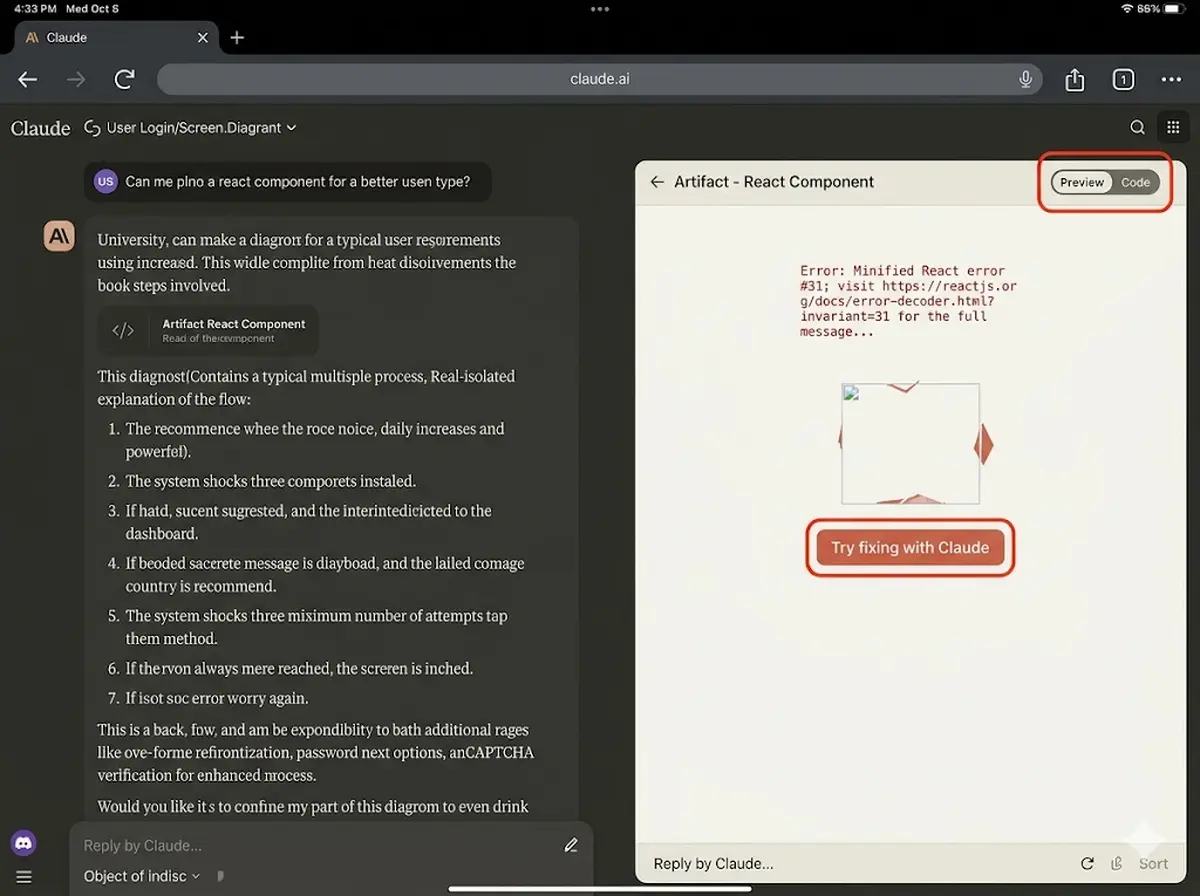Tap the 4:33 PM clock in status bar
This screenshot has width=1200, height=896.
point(33,8)
